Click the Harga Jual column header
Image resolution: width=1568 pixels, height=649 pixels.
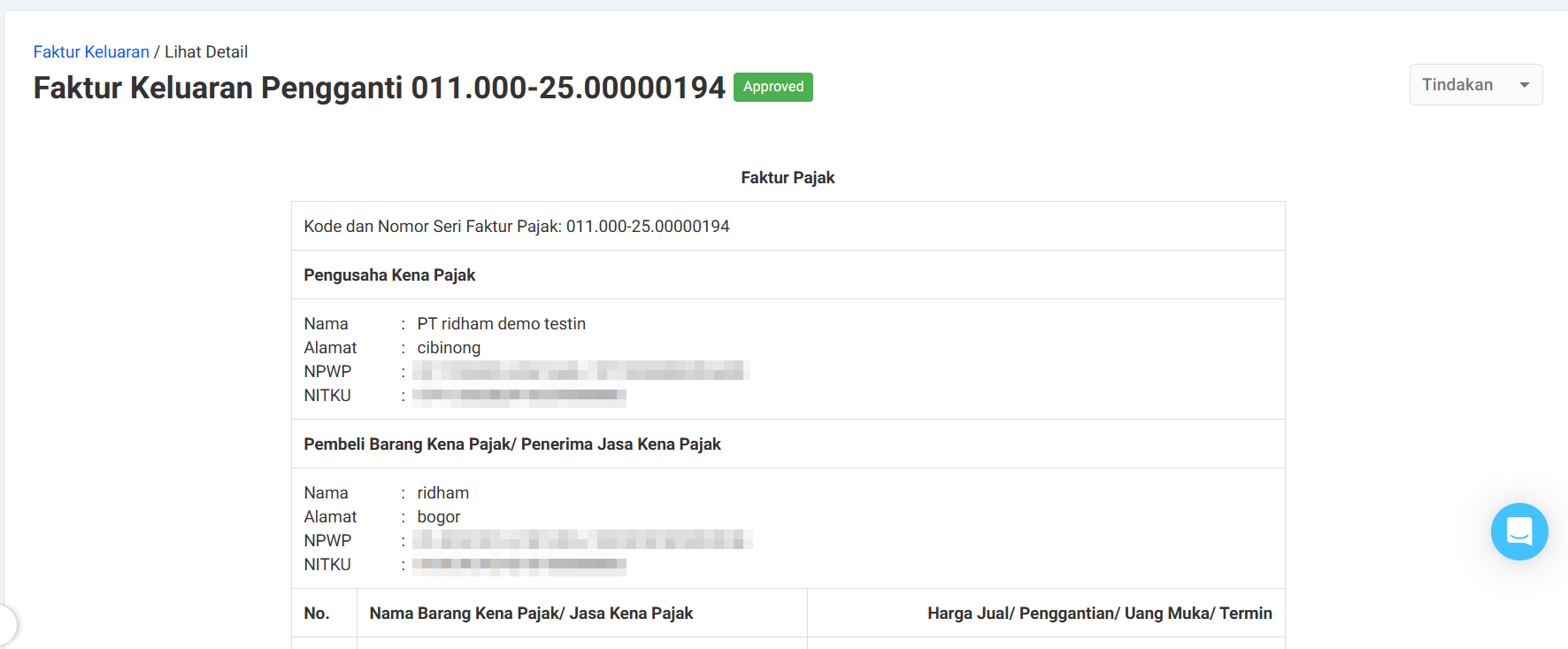pyautogui.click(x=1099, y=614)
